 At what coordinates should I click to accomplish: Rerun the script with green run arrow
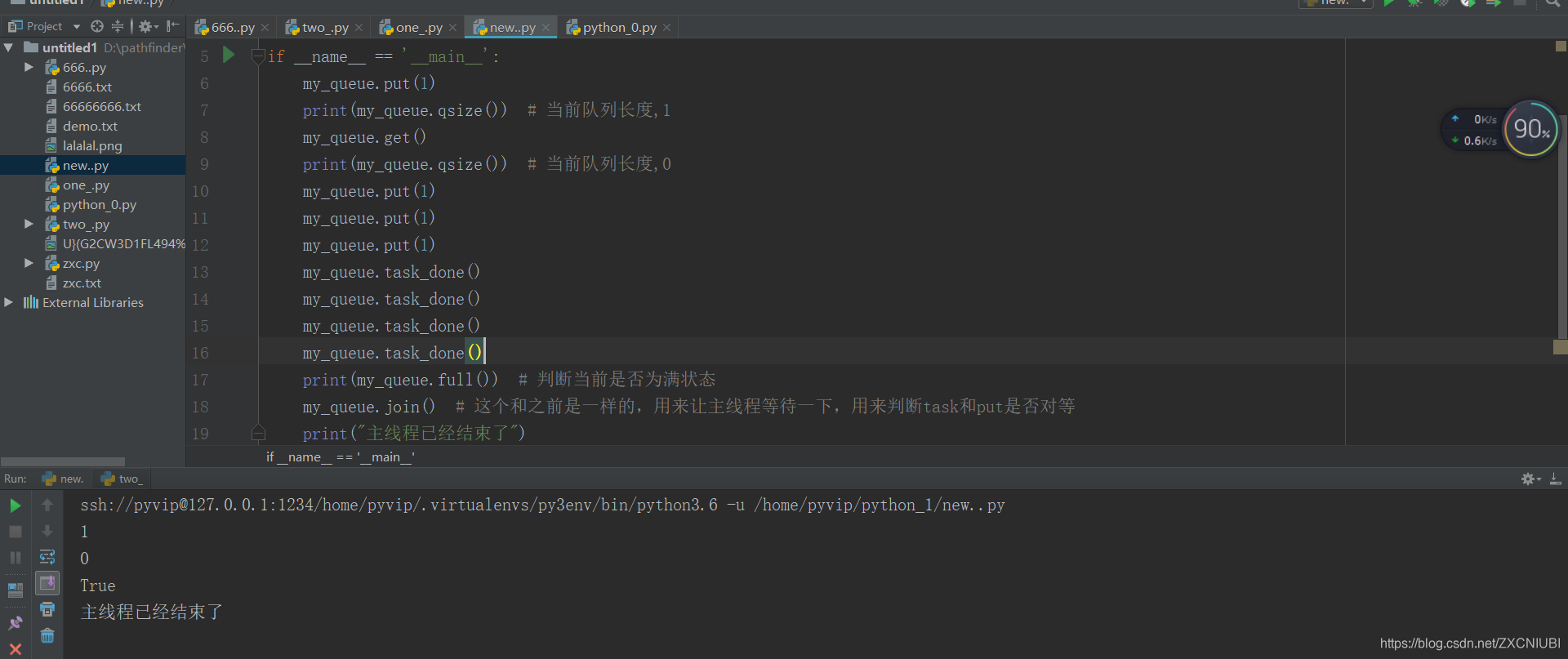point(15,506)
